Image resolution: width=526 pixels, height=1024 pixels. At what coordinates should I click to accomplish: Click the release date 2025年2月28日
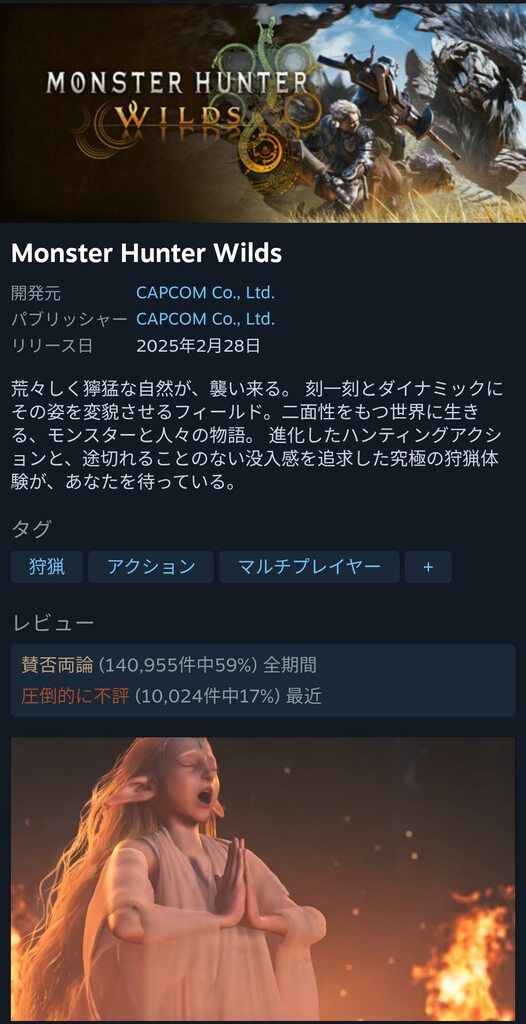click(x=198, y=345)
